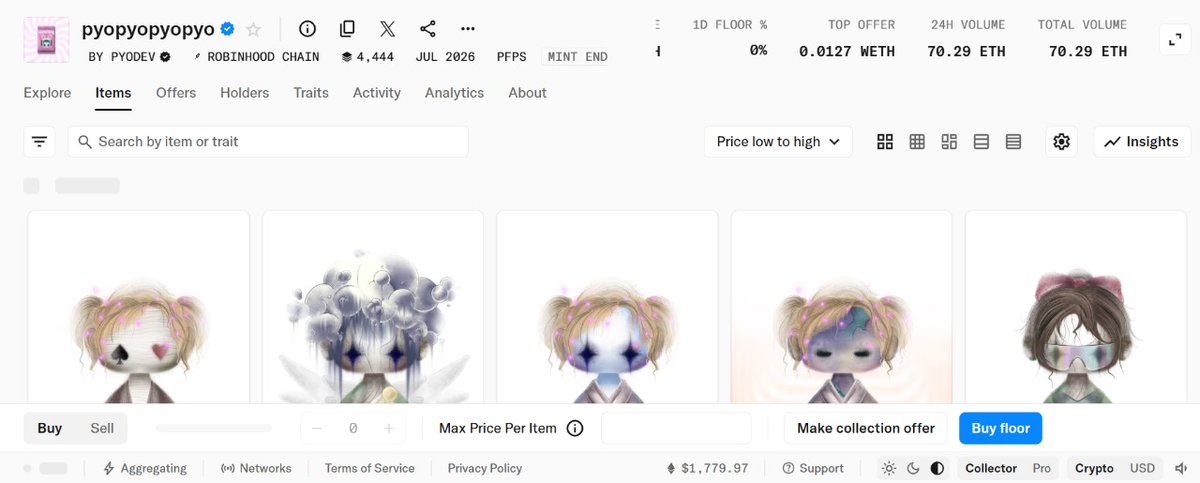
Task: Open the About tab
Action: pos(527,93)
